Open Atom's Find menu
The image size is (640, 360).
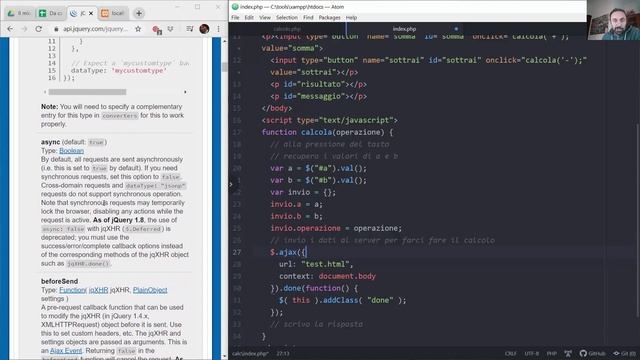pos(308,18)
